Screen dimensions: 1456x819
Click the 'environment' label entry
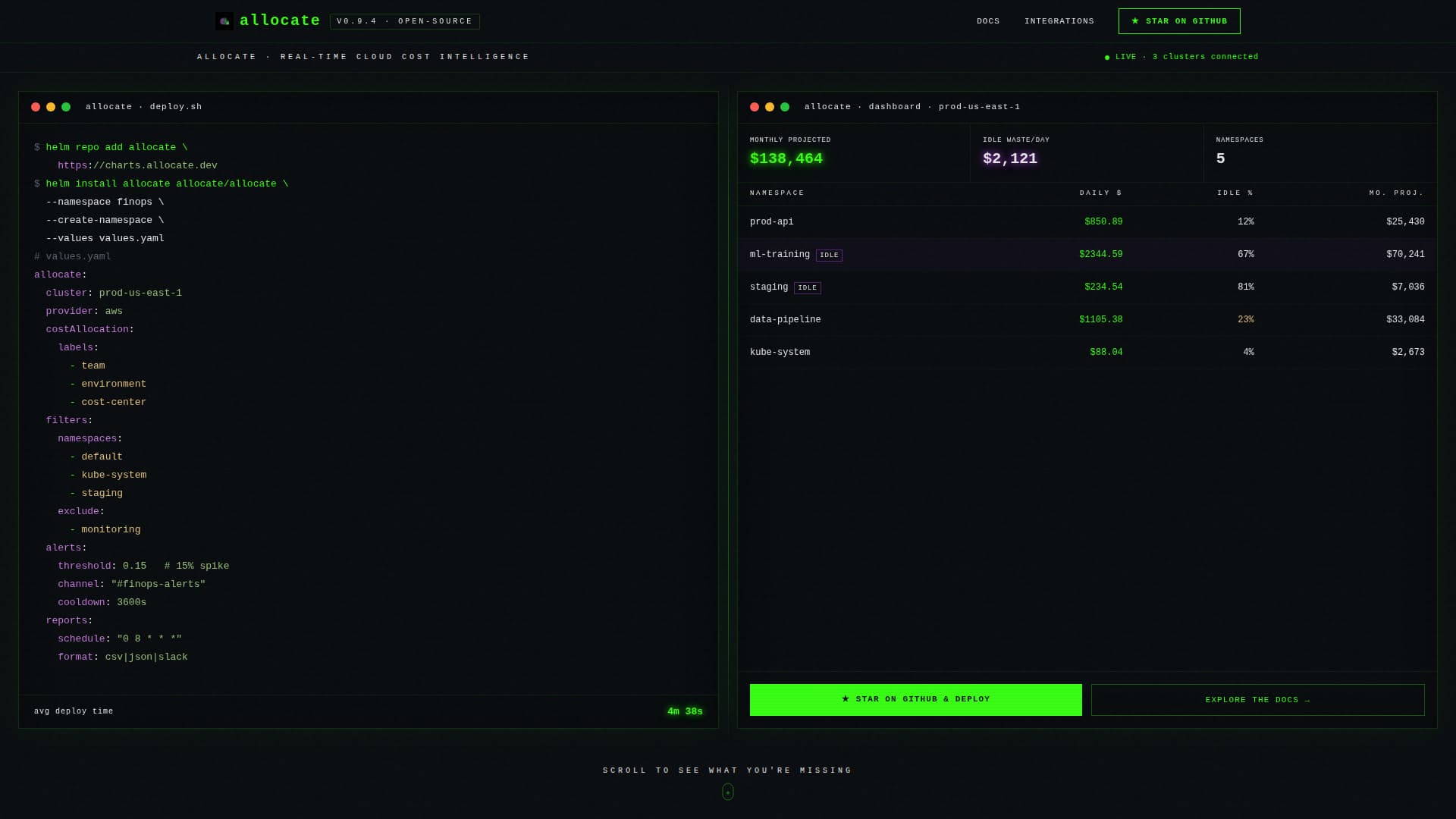(114, 384)
